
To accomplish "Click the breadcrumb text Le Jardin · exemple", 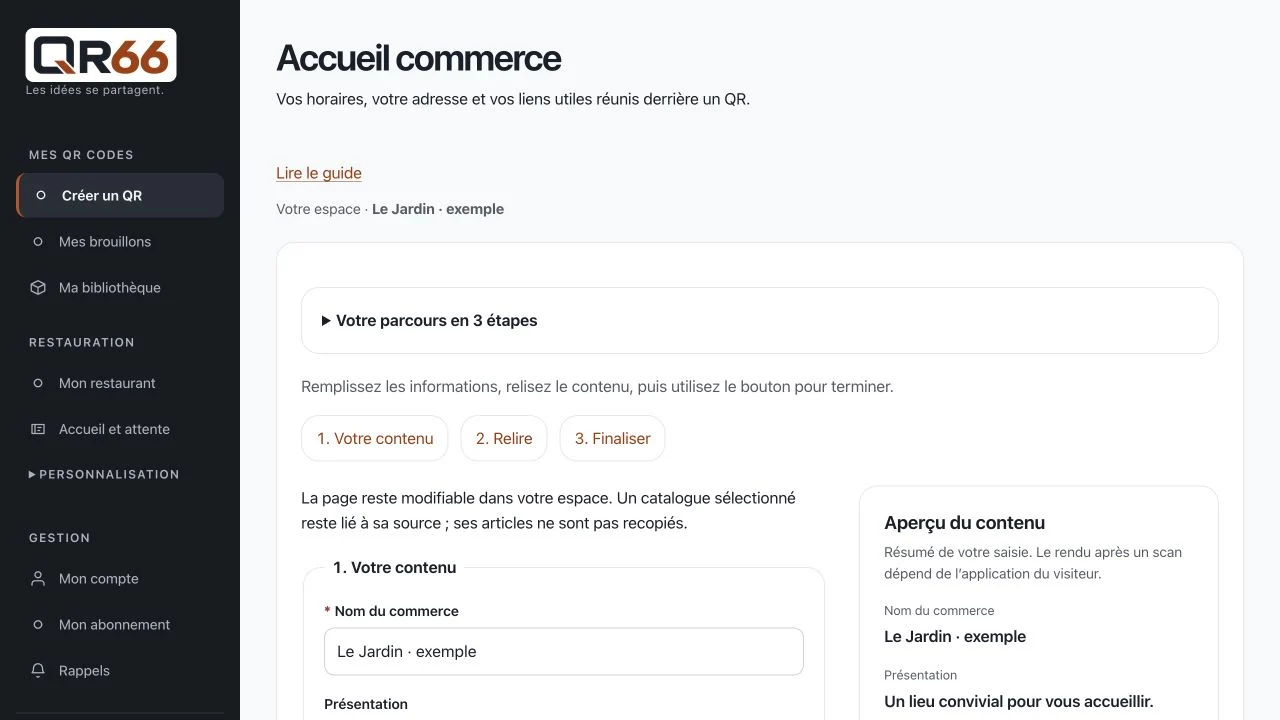I will (x=438, y=209).
